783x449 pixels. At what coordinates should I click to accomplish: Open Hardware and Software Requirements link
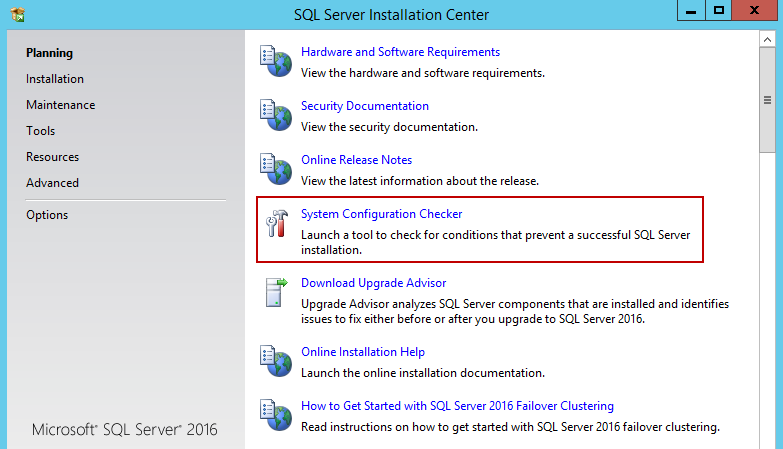click(x=400, y=52)
